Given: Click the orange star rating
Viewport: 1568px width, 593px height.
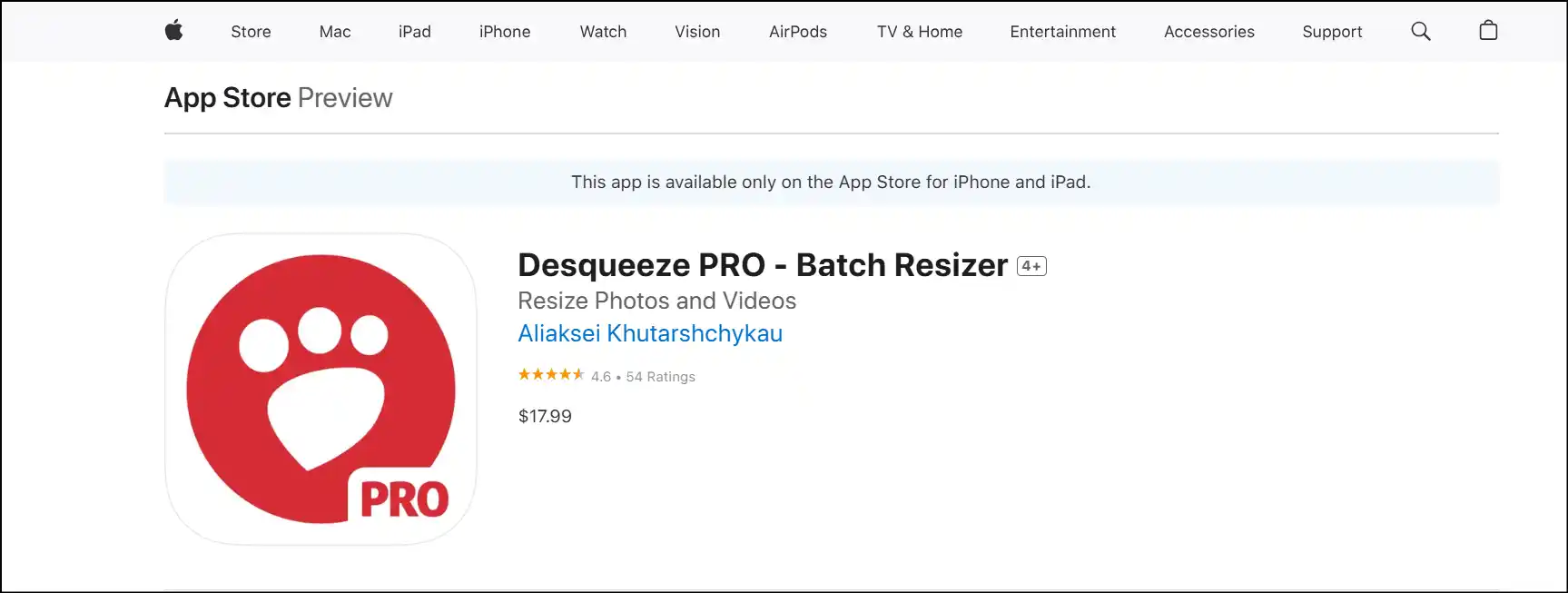Looking at the screenshot, I should click(x=551, y=375).
